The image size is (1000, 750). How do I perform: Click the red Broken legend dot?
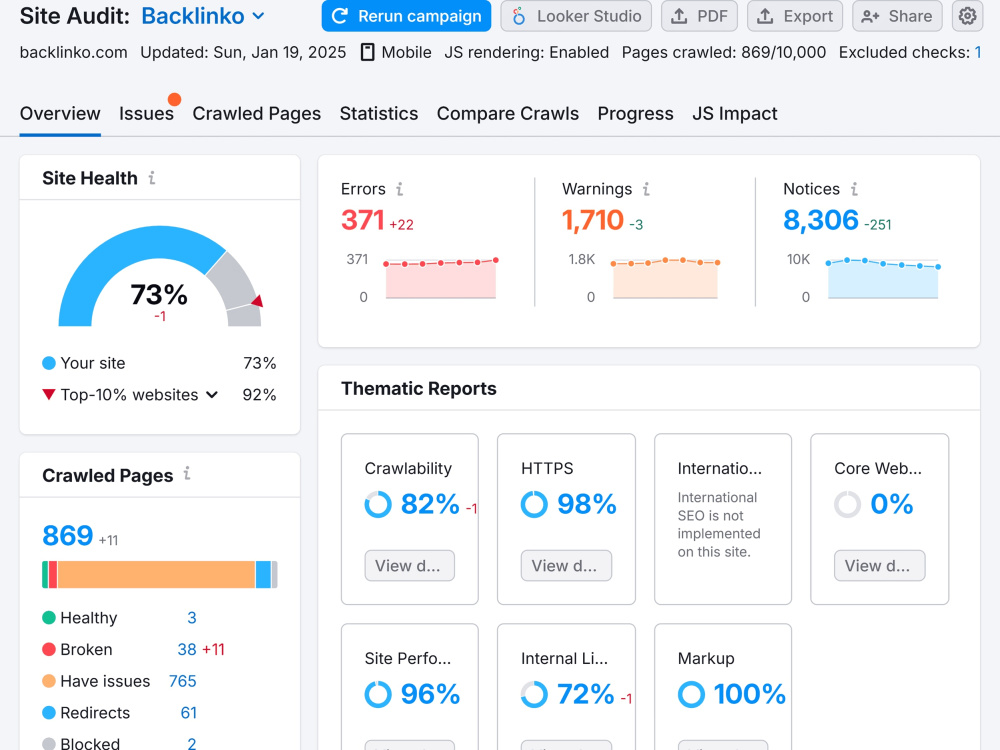point(48,649)
